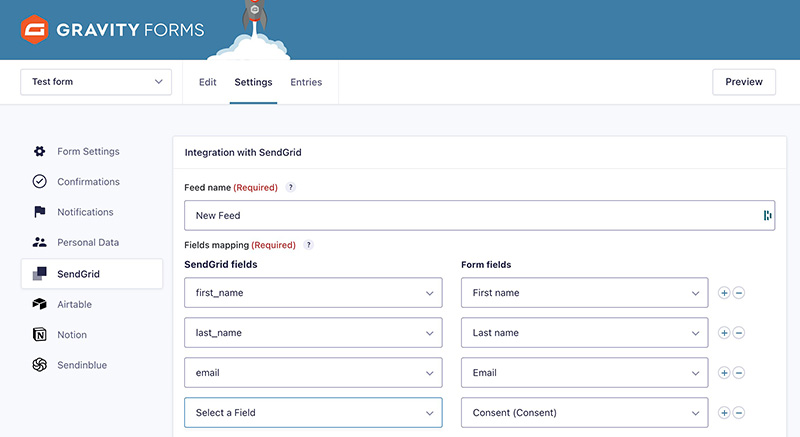Open the Consent (Consent) form field dropdown

(x=585, y=413)
